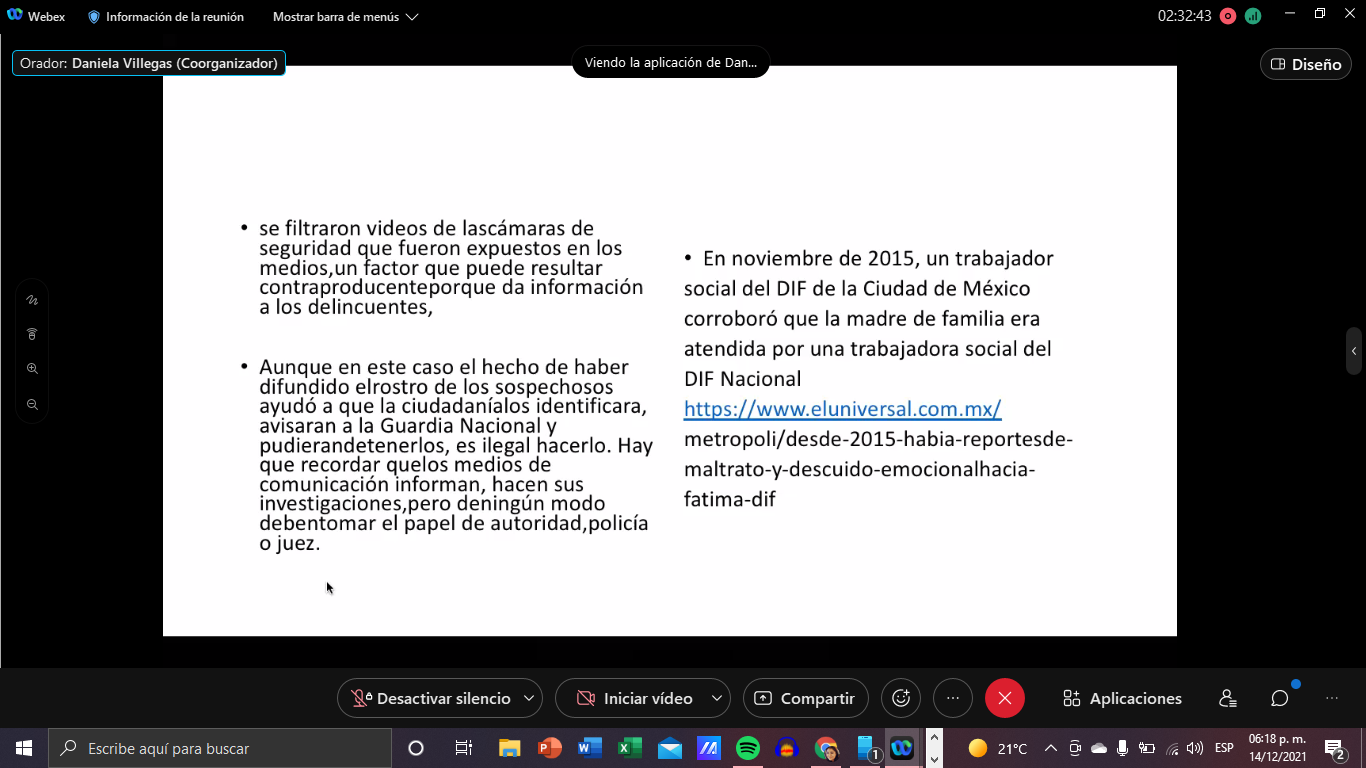Screen dimensions: 1366x768
Task: Click the Webex taskbar icon
Action: [x=902, y=748]
